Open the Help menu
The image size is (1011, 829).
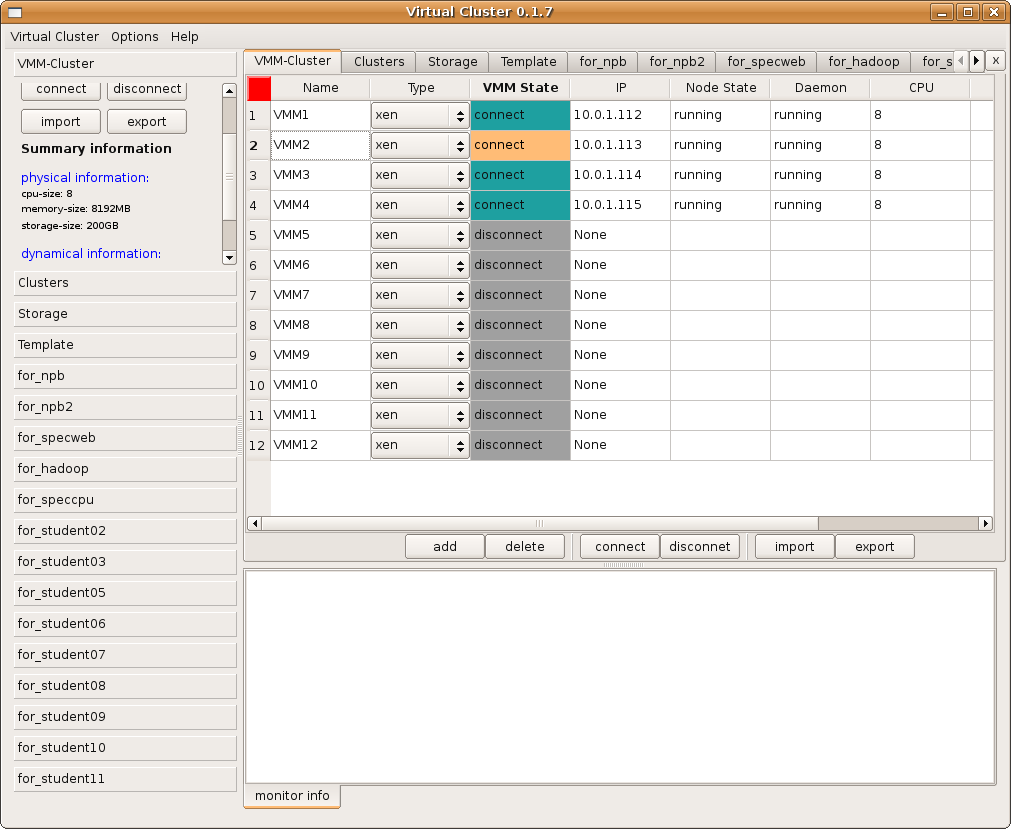click(185, 37)
